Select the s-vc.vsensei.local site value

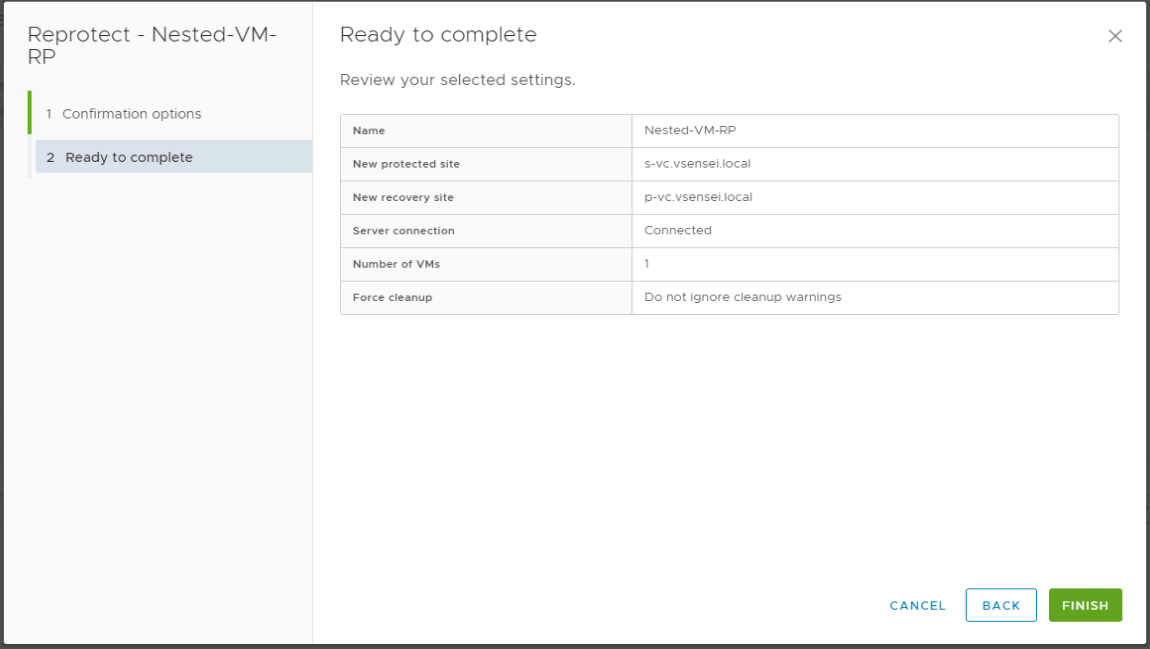pos(697,164)
